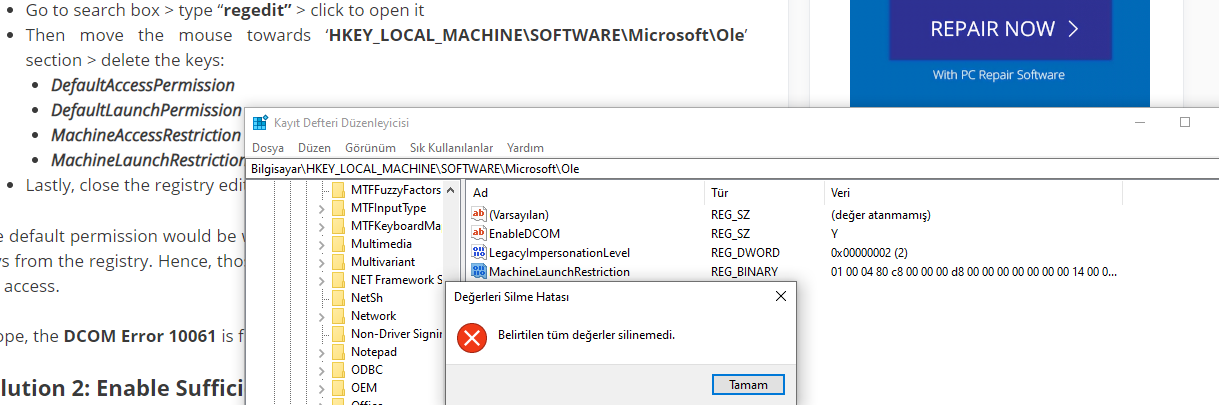
Task: Open the Görünüm menu
Action: coord(377,148)
